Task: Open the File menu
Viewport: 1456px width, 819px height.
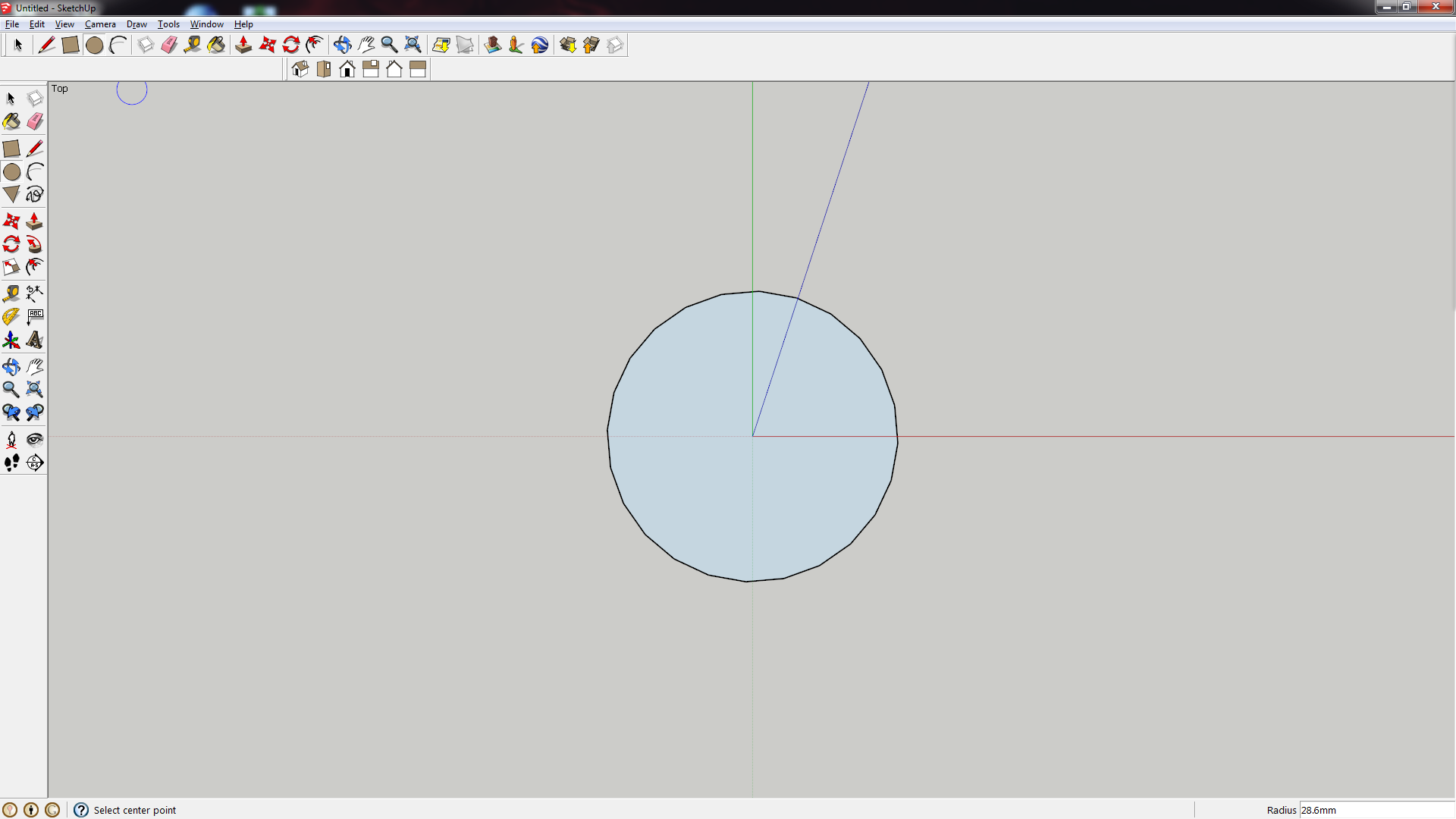Action: (12, 24)
